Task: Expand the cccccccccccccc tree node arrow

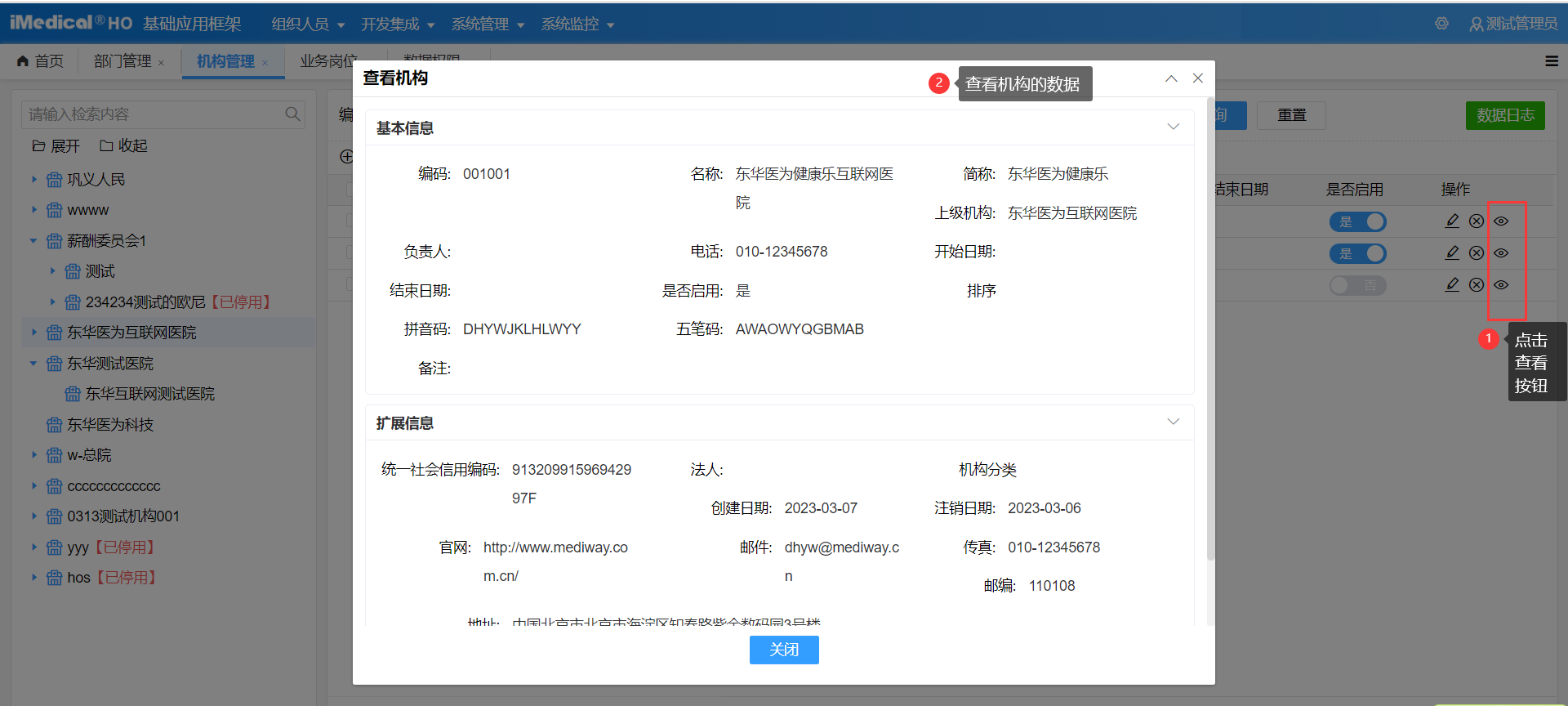Action: [34, 485]
